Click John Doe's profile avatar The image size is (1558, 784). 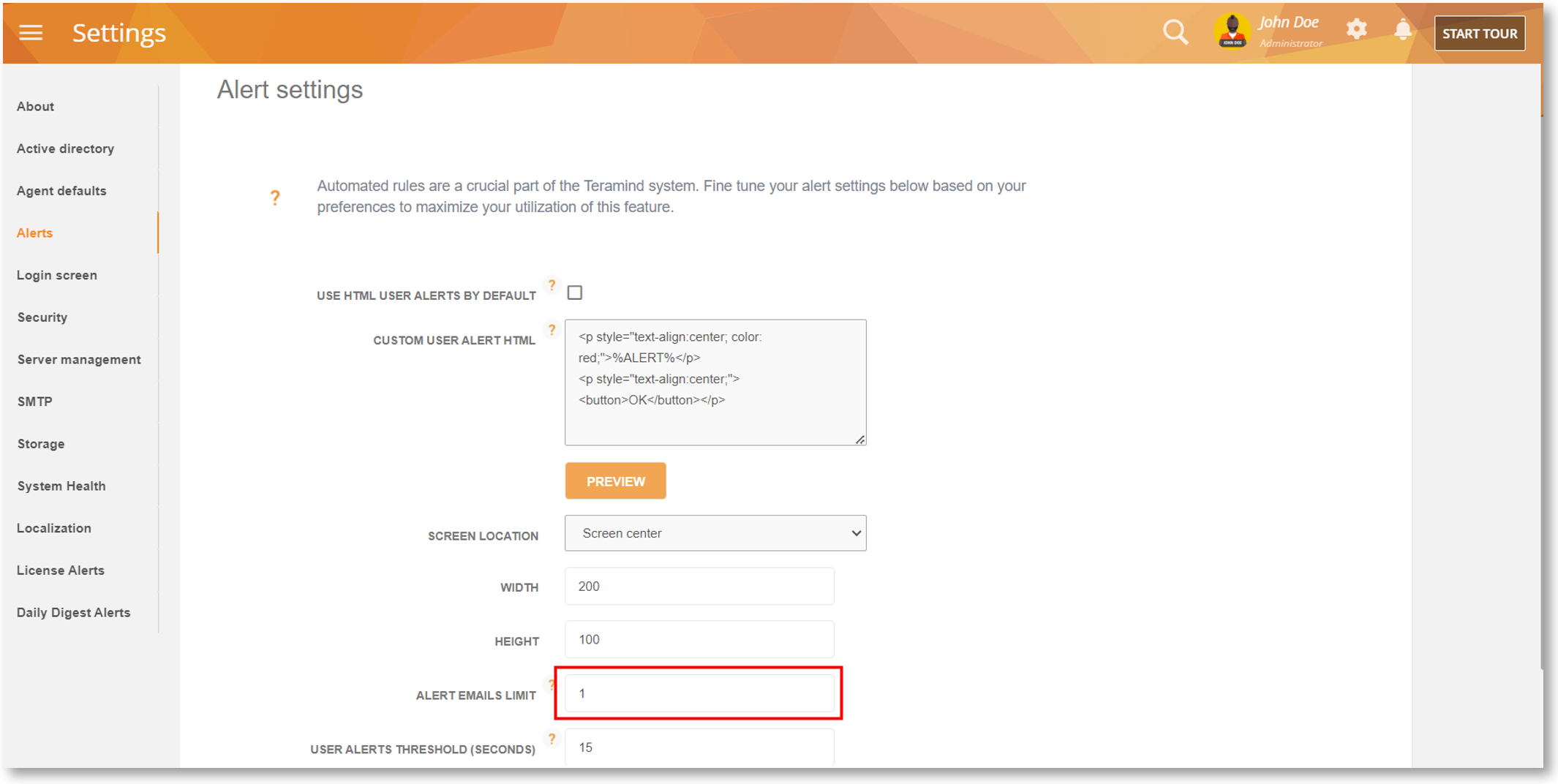(x=1232, y=32)
